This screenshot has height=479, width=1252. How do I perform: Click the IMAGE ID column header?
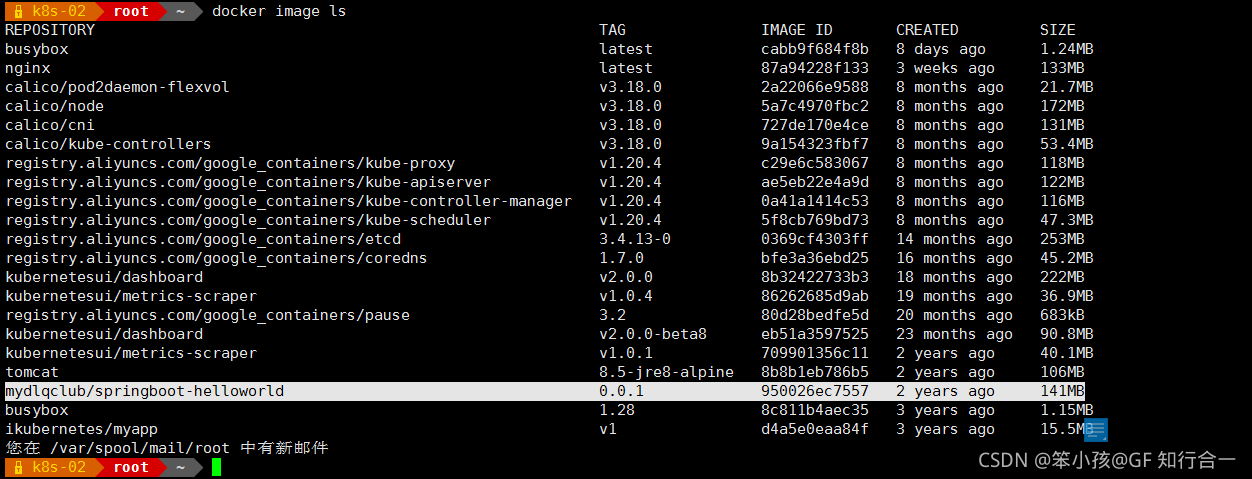(796, 30)
